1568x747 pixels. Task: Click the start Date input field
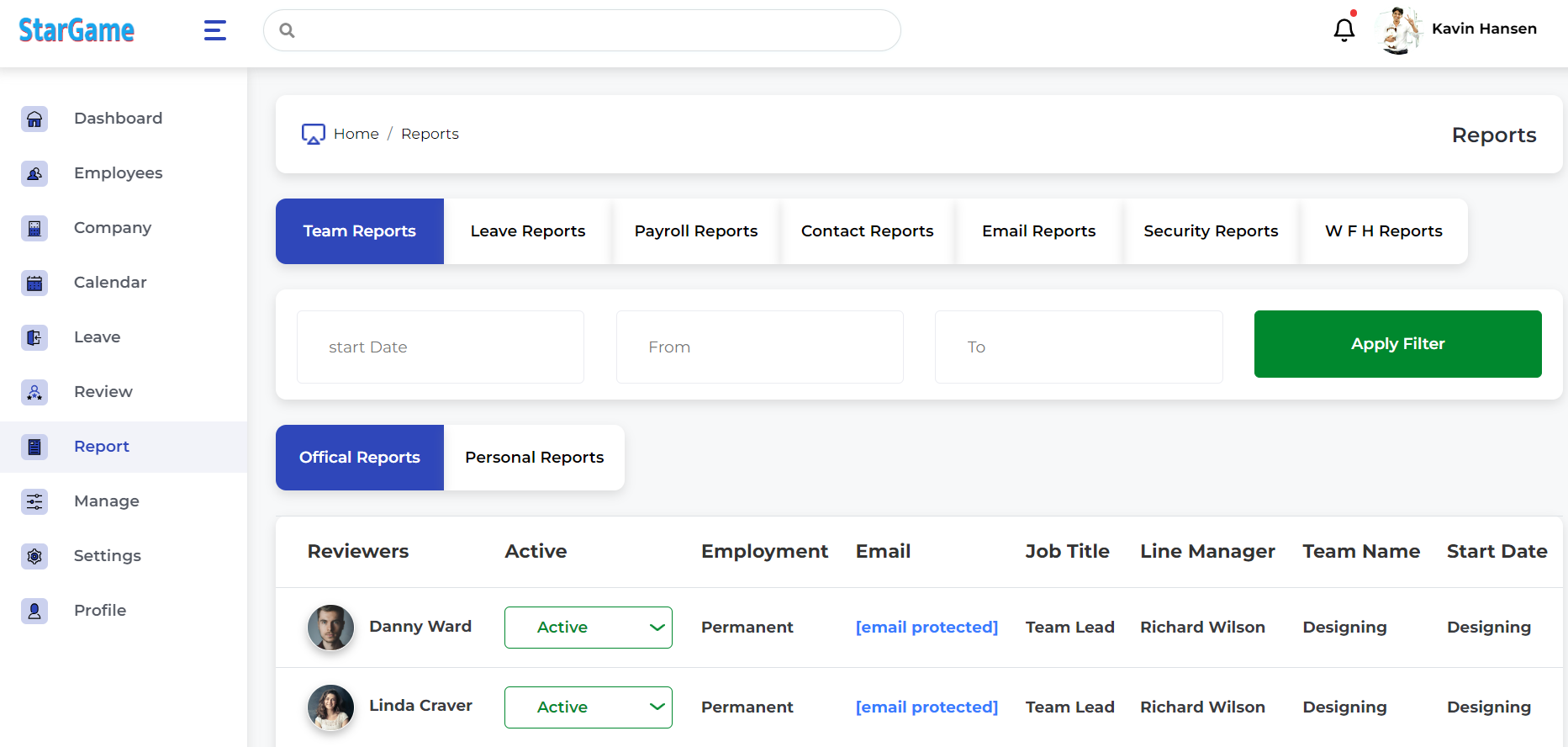pyautogui.click(x=440, y=347)
